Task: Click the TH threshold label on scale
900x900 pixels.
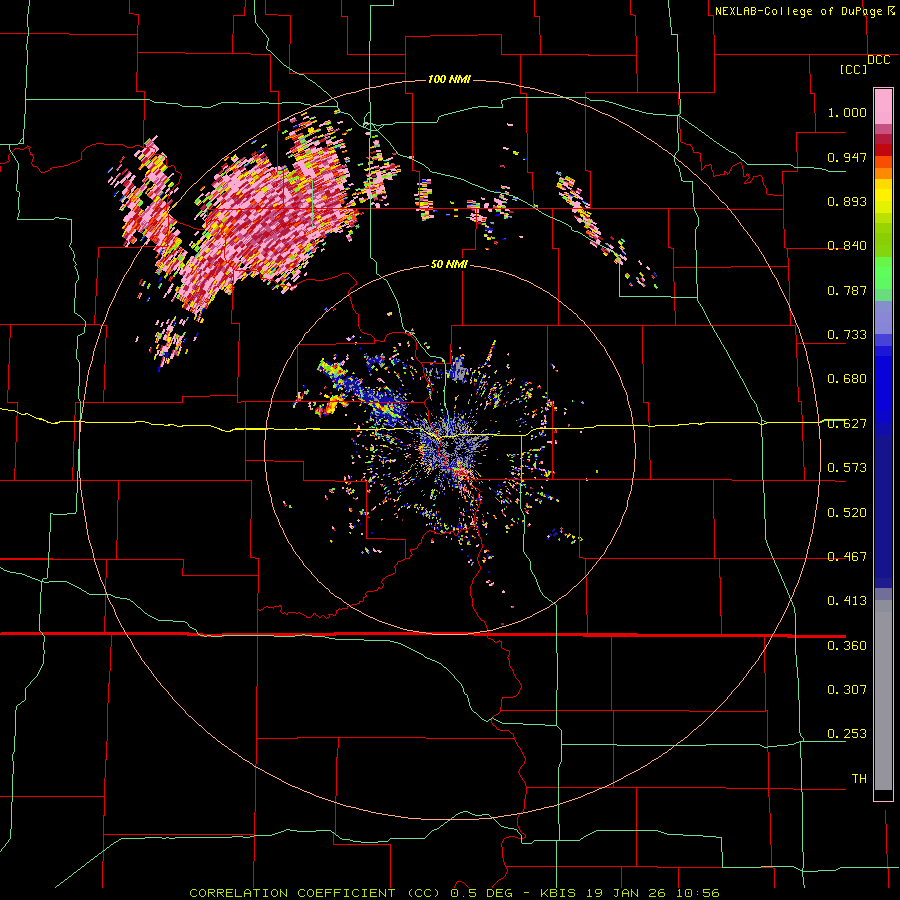Action: click(x=859, y=779)
